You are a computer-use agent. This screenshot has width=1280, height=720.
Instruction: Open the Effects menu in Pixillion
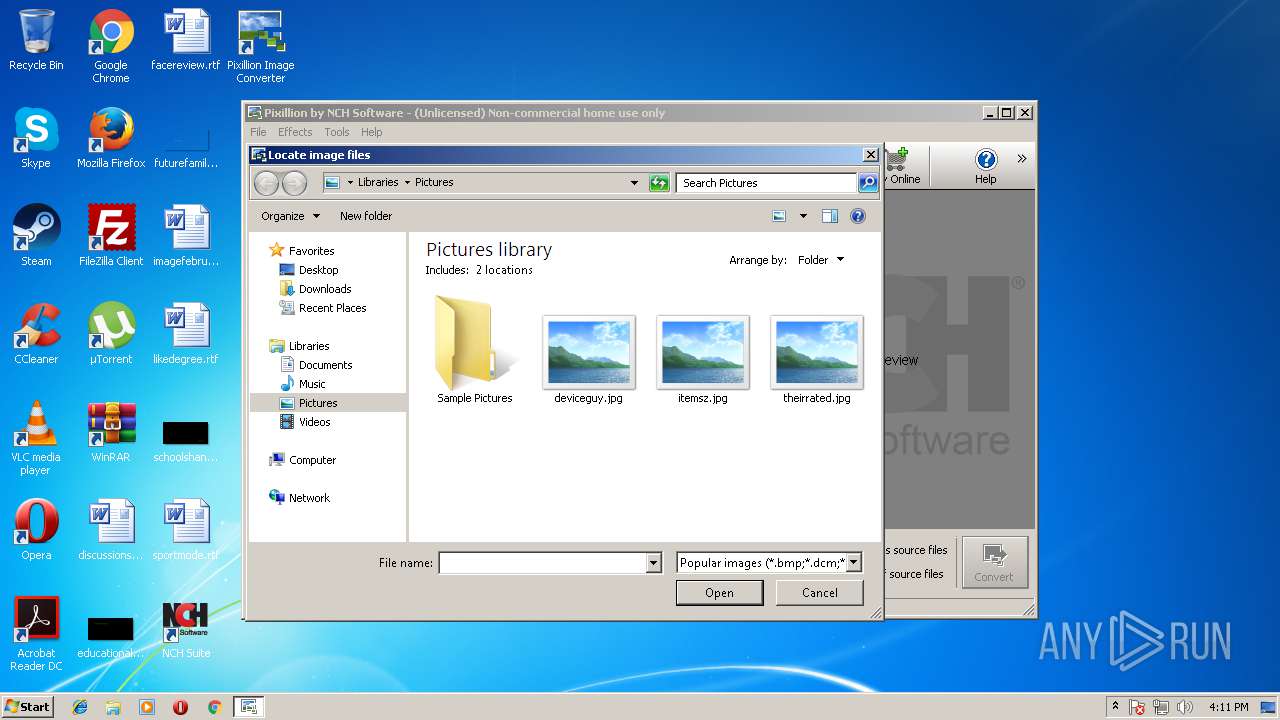[295, 132]
